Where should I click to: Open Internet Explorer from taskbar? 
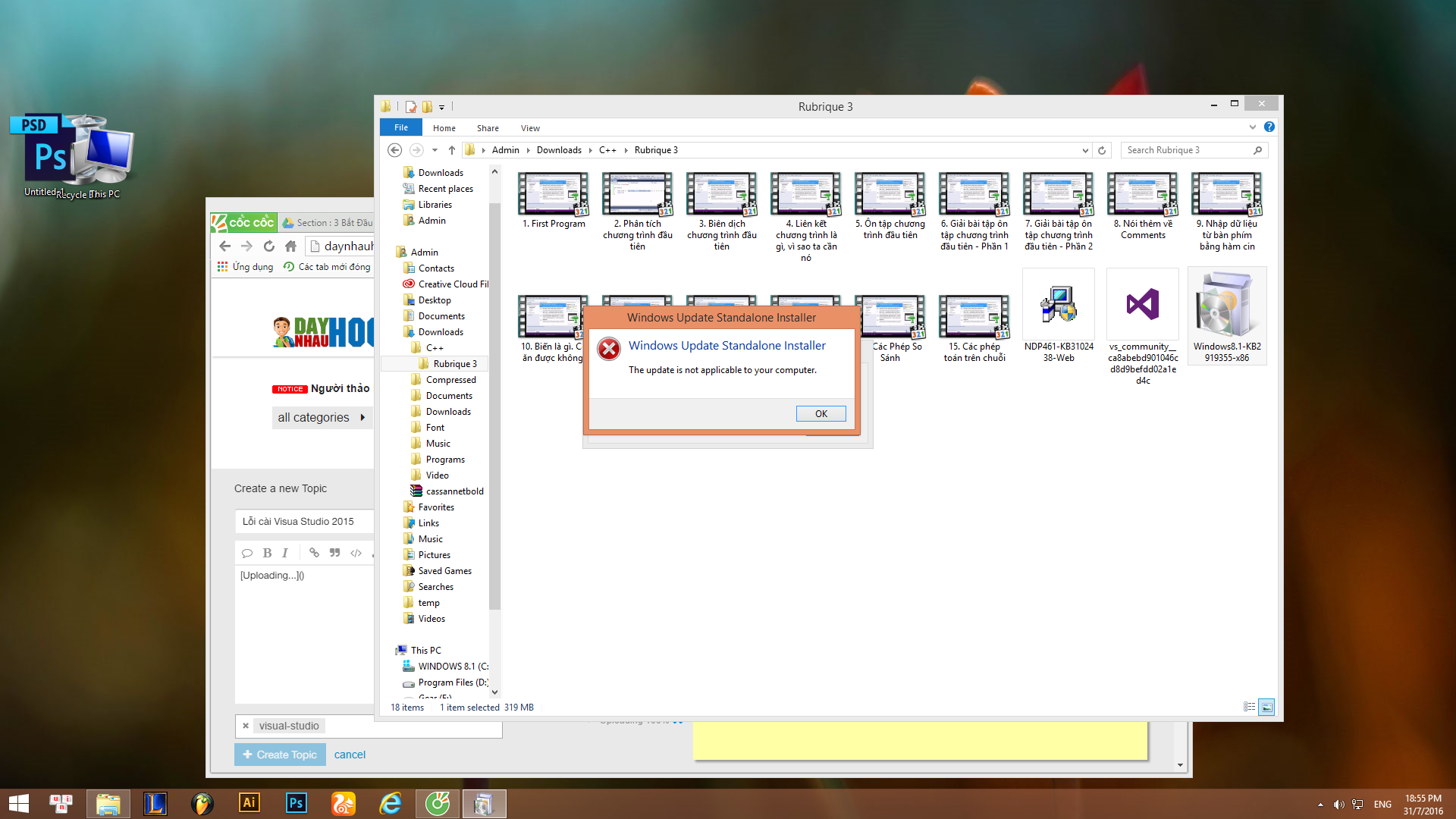391,803
